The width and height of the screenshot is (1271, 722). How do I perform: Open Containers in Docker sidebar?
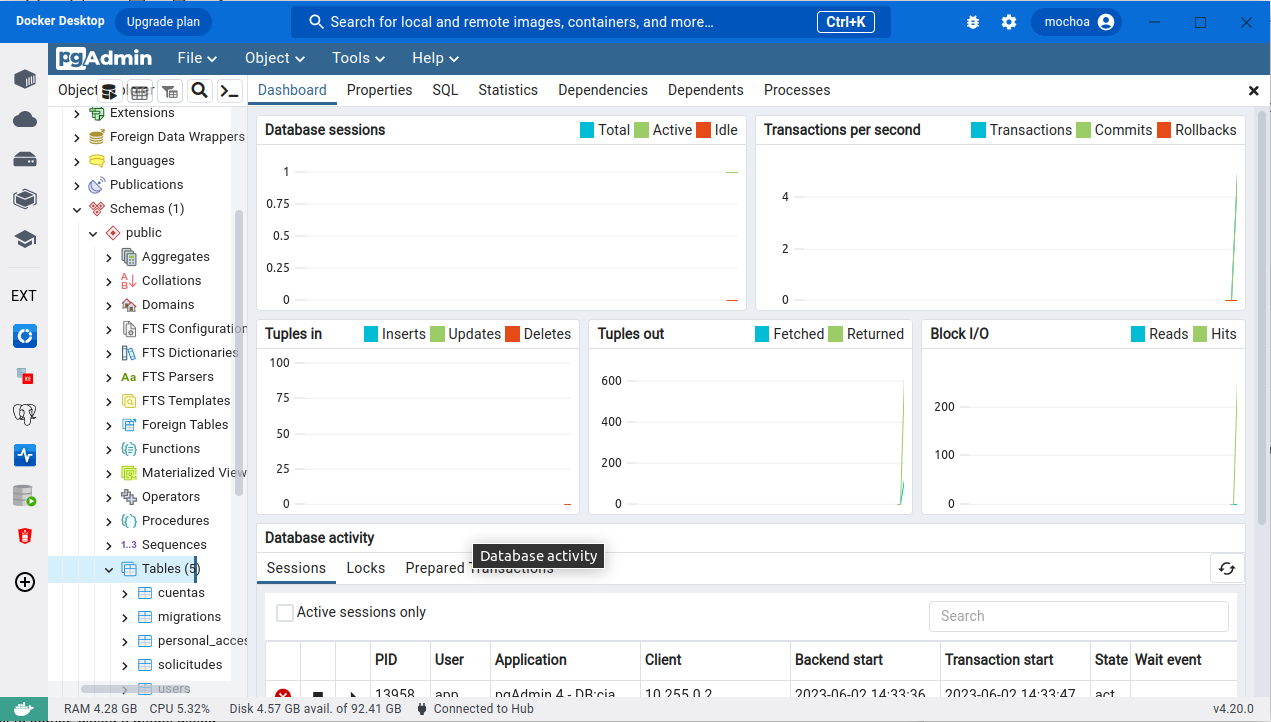coord(25,79)
